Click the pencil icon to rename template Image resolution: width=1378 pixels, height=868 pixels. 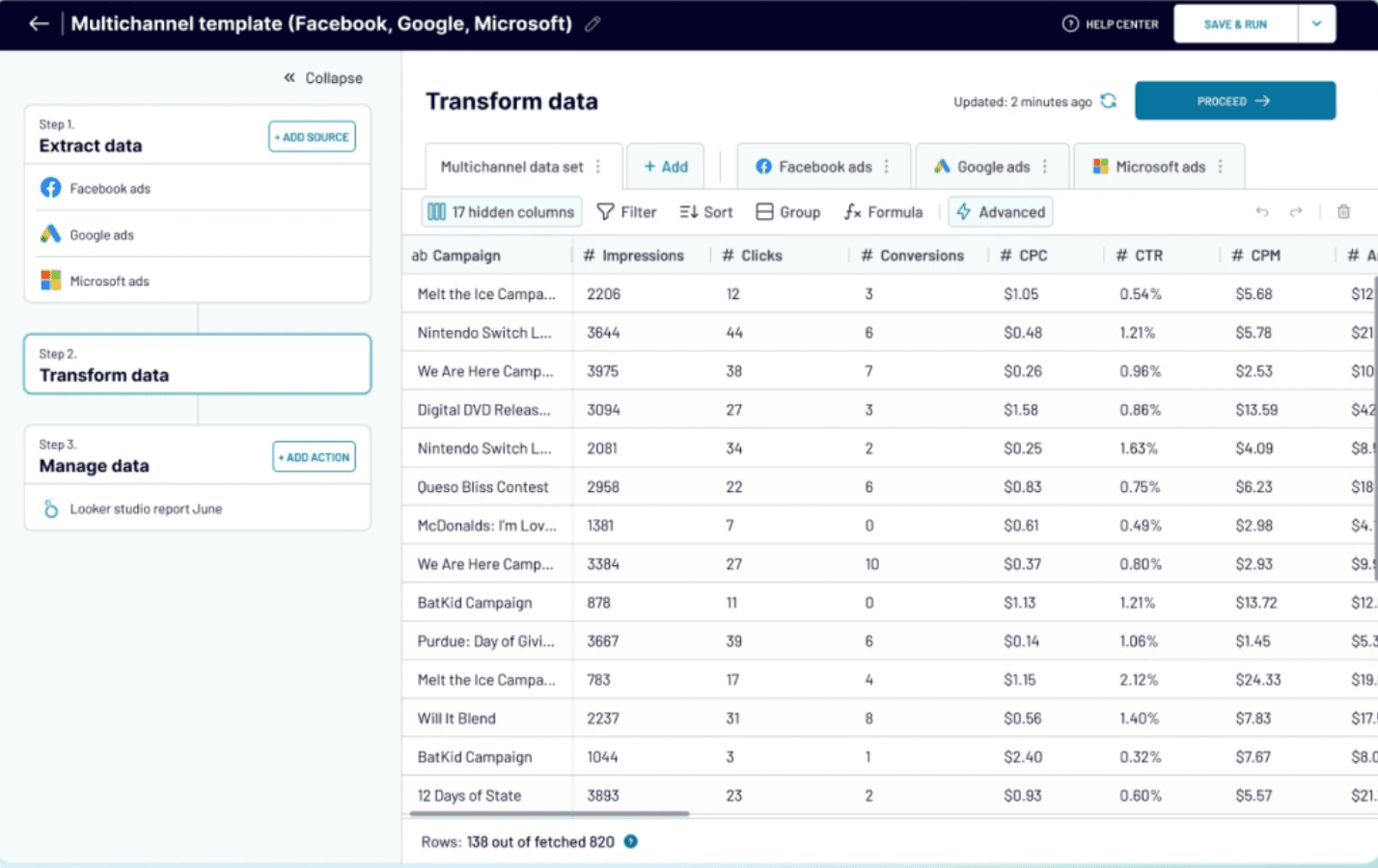(x=593, y=24)
